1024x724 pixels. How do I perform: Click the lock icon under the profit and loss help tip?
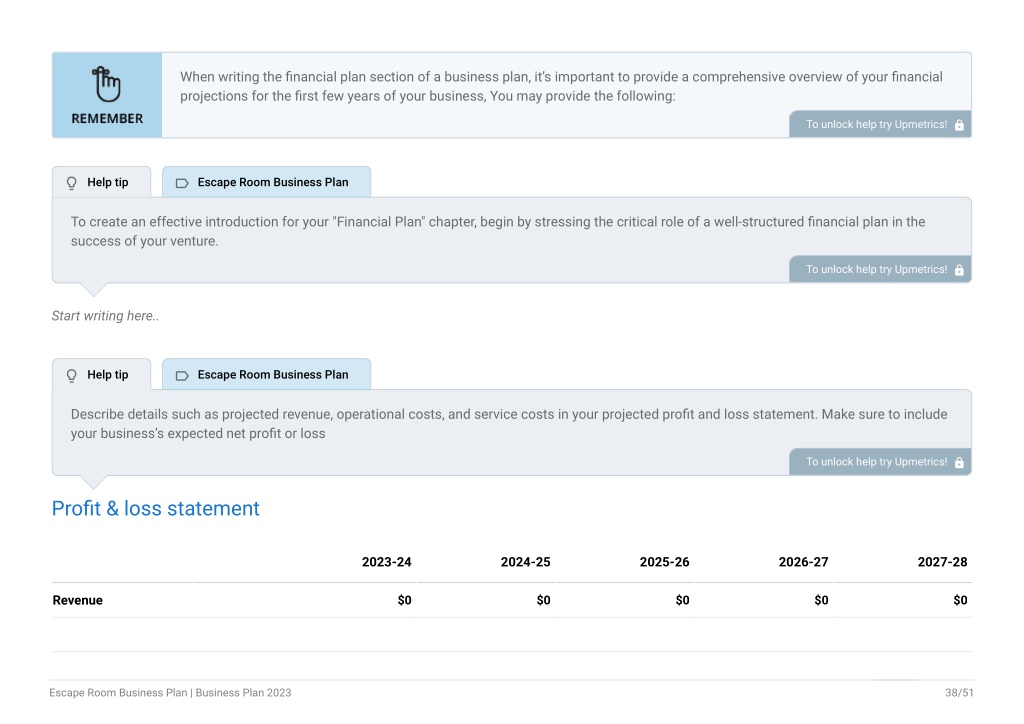(x=959, y=462)
